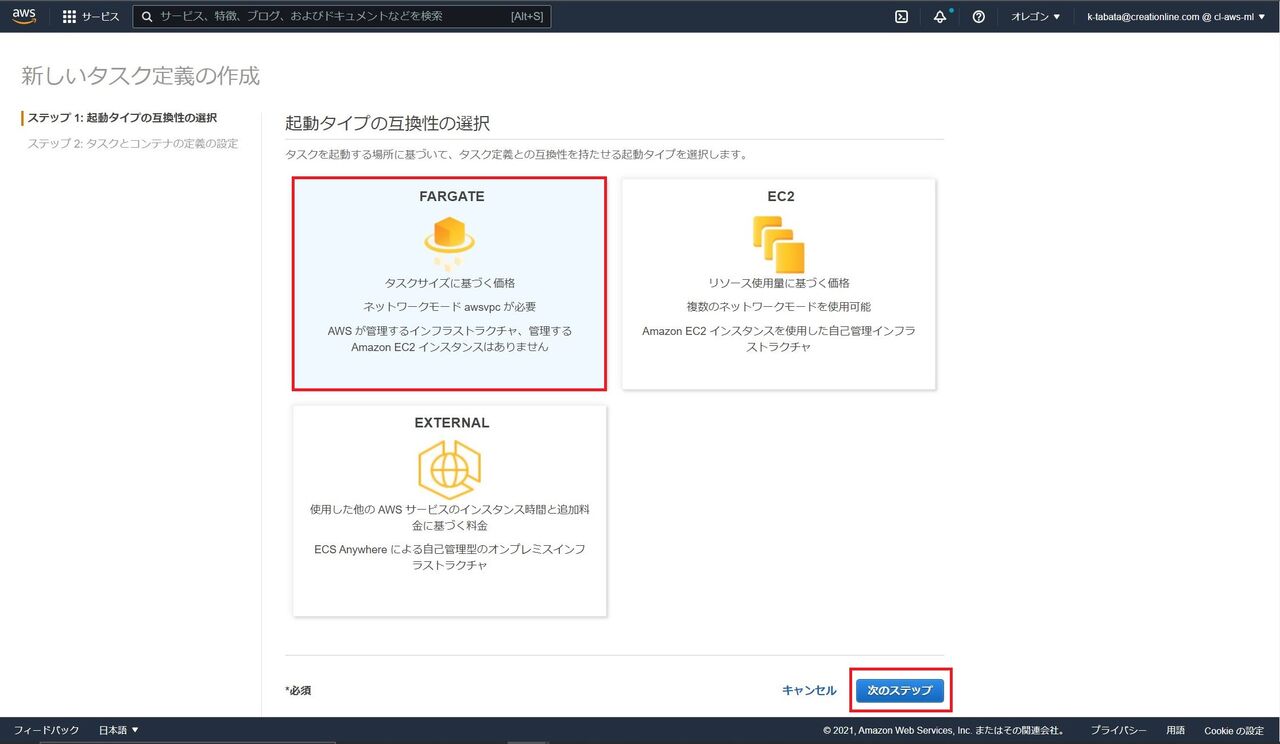Open the 用語 footer link
The width and height of the screenshot is (1280, 744).
[1175, 730]
